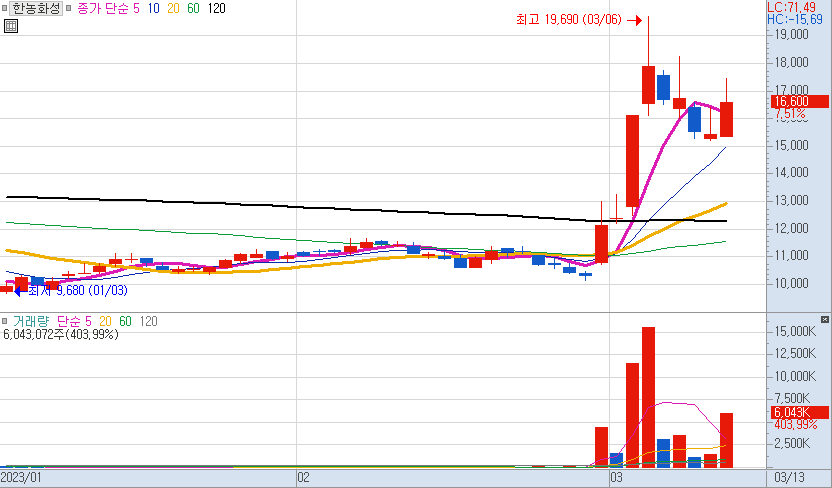
Task: Toggle the square marker before 종가 단순
Action: (68, 8)
